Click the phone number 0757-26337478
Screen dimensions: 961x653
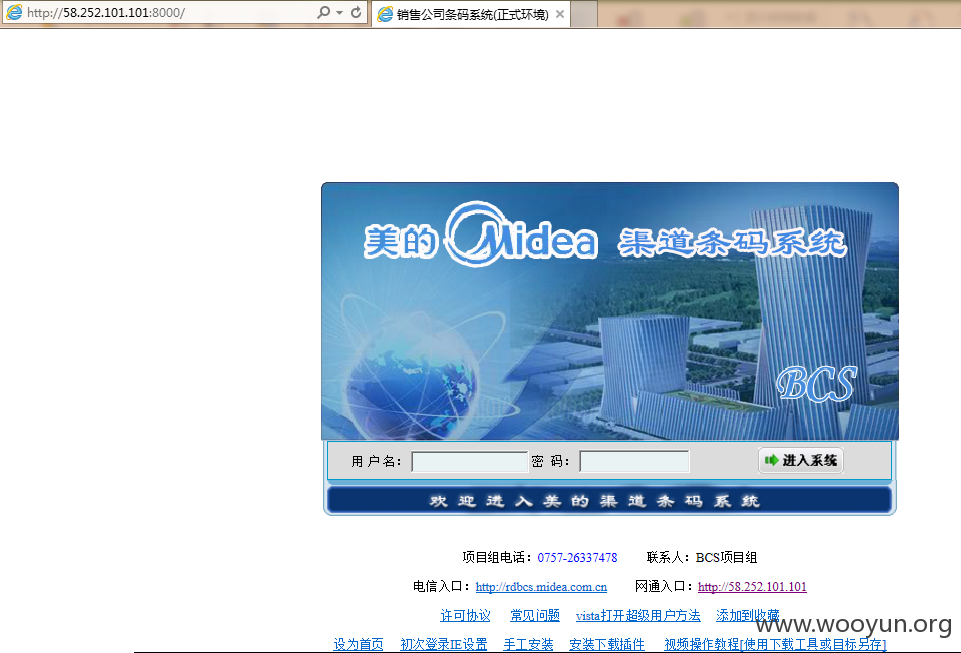coord(577,557)
